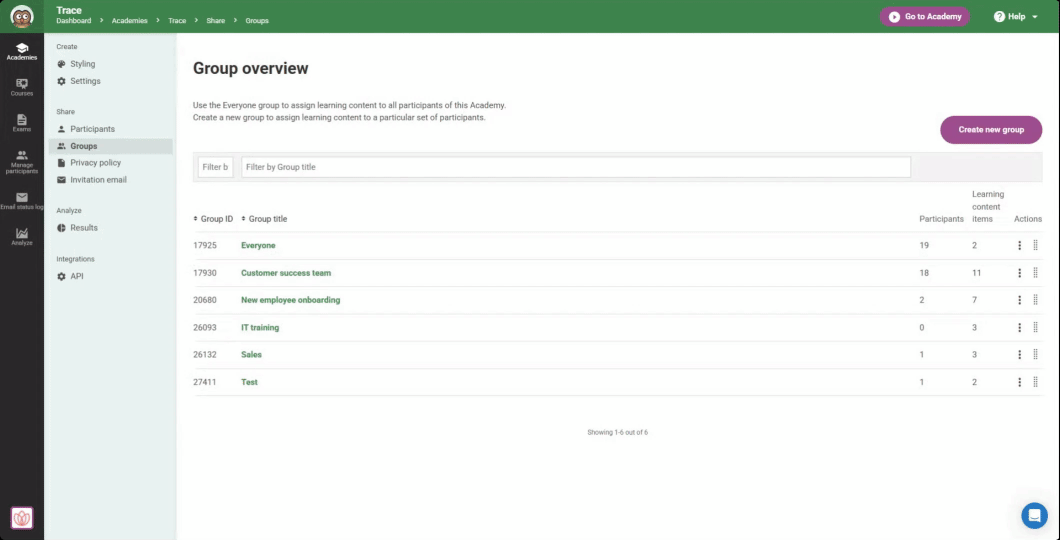Open actions menu for Everyone group
Screen dimensions: 1060x540
[1019, 245]
